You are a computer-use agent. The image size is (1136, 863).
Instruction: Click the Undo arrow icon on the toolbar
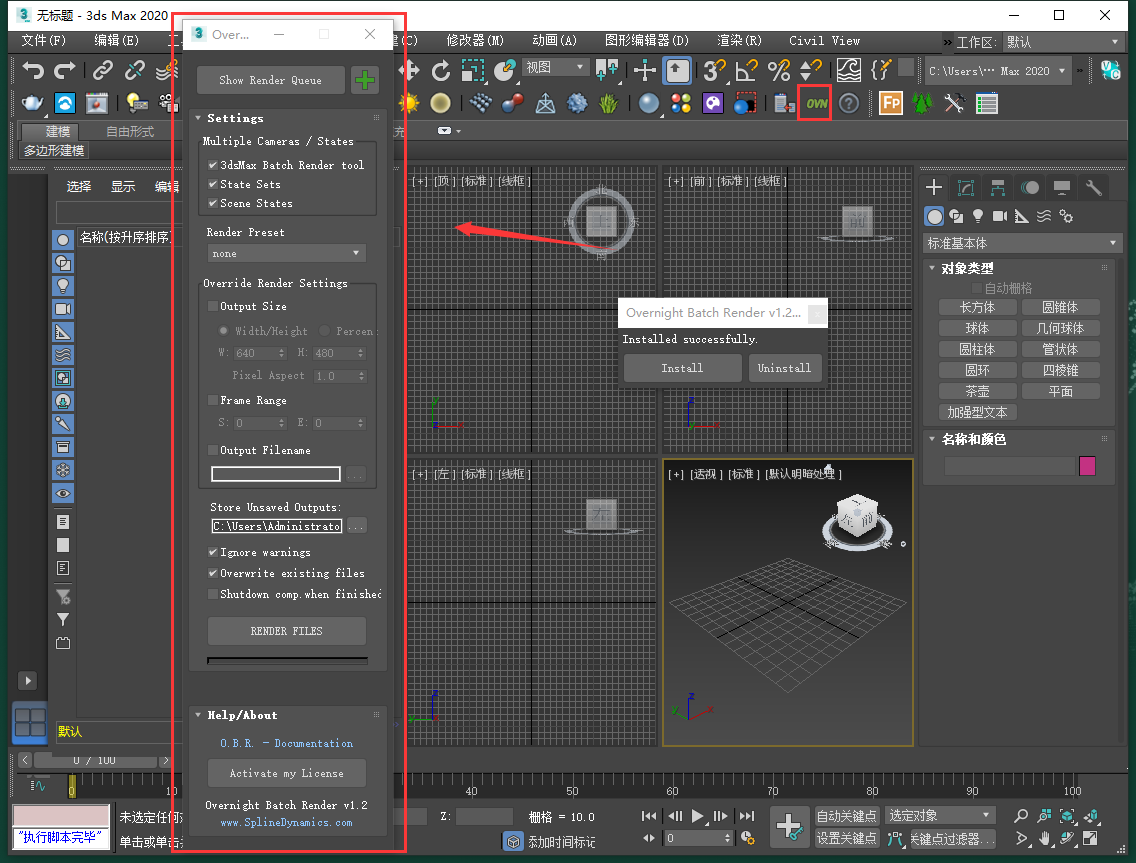(x=32, y=70)
